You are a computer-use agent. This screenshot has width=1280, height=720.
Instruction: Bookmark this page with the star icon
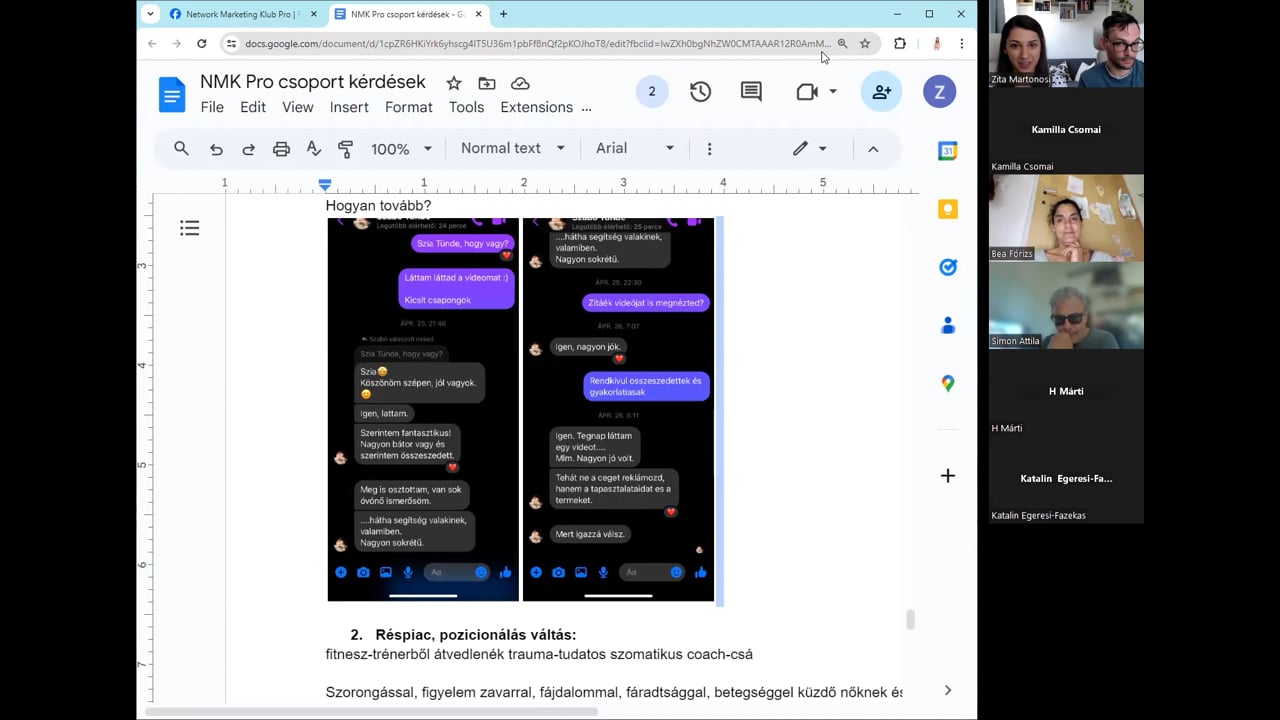click(865, 44)
